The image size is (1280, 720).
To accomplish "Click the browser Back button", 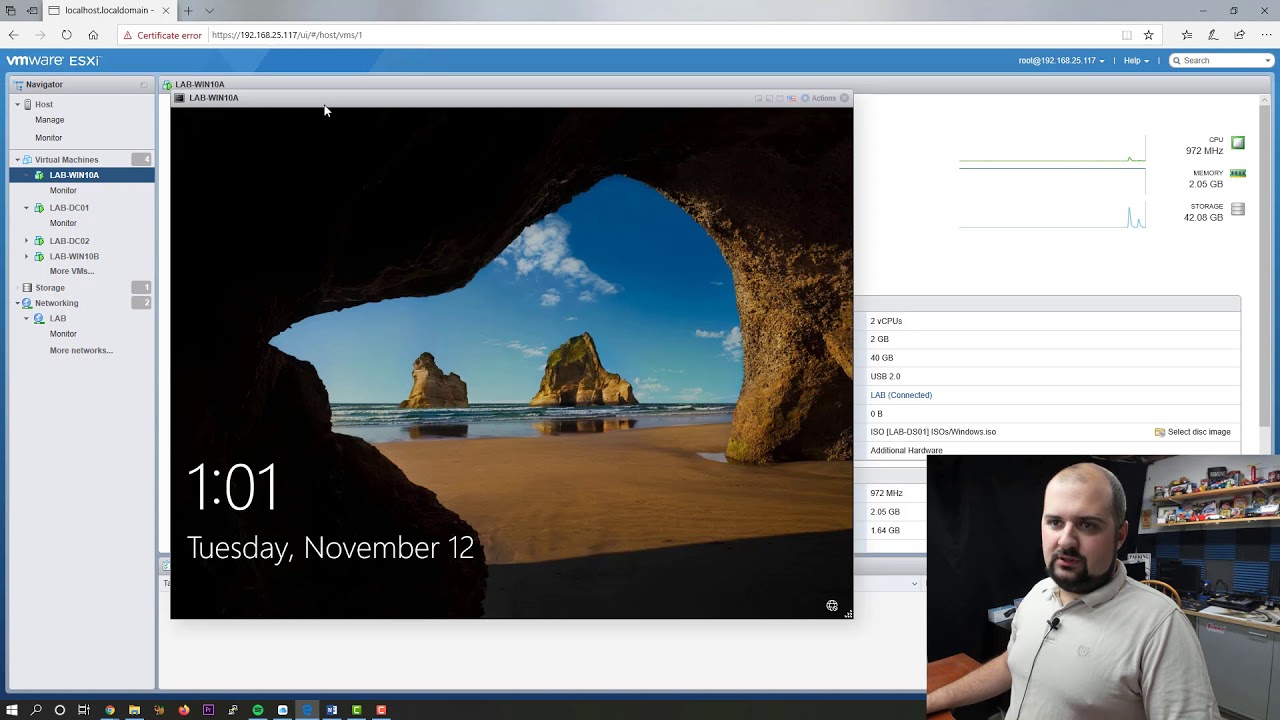I will coord(14,35).
